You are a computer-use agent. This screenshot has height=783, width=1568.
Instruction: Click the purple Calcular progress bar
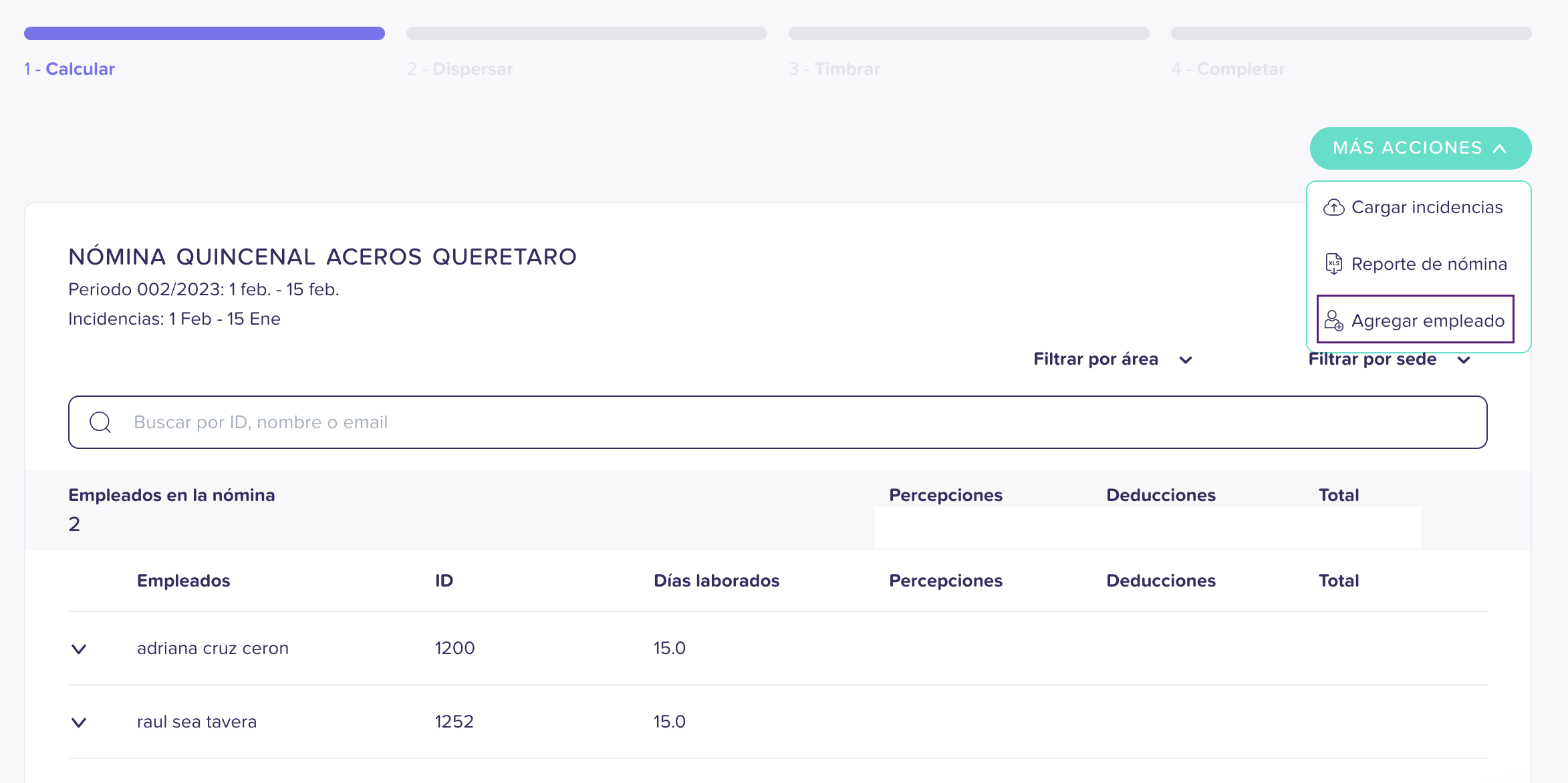coord(205,33)
